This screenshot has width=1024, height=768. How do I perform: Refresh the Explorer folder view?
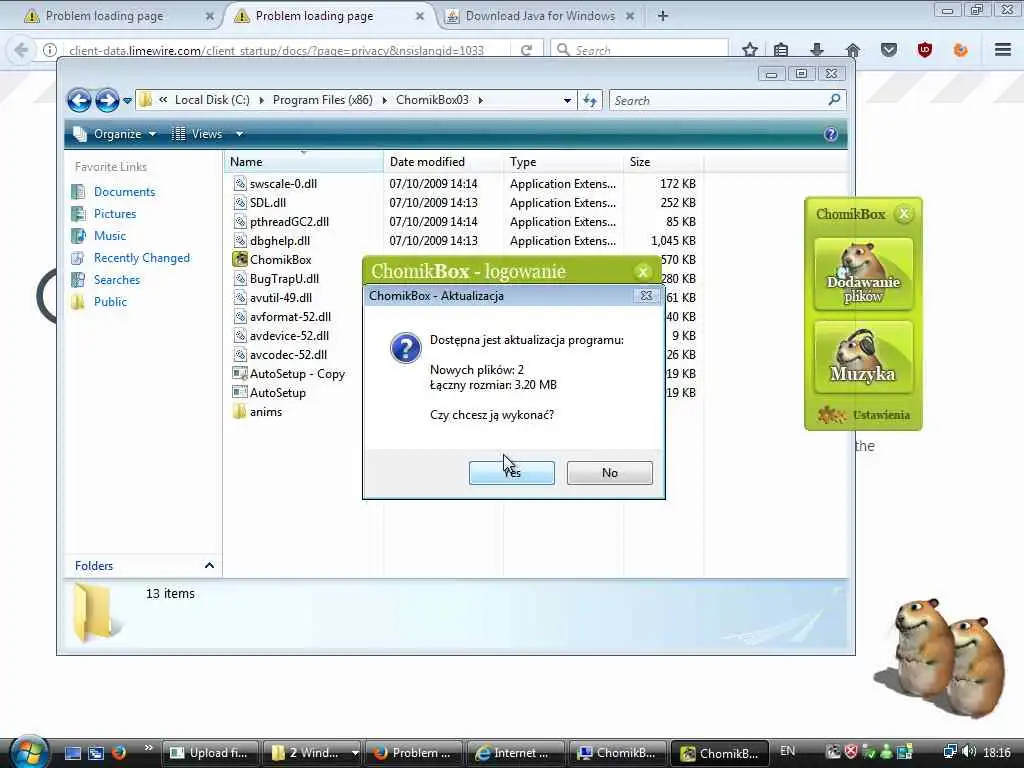coord(590,101)
